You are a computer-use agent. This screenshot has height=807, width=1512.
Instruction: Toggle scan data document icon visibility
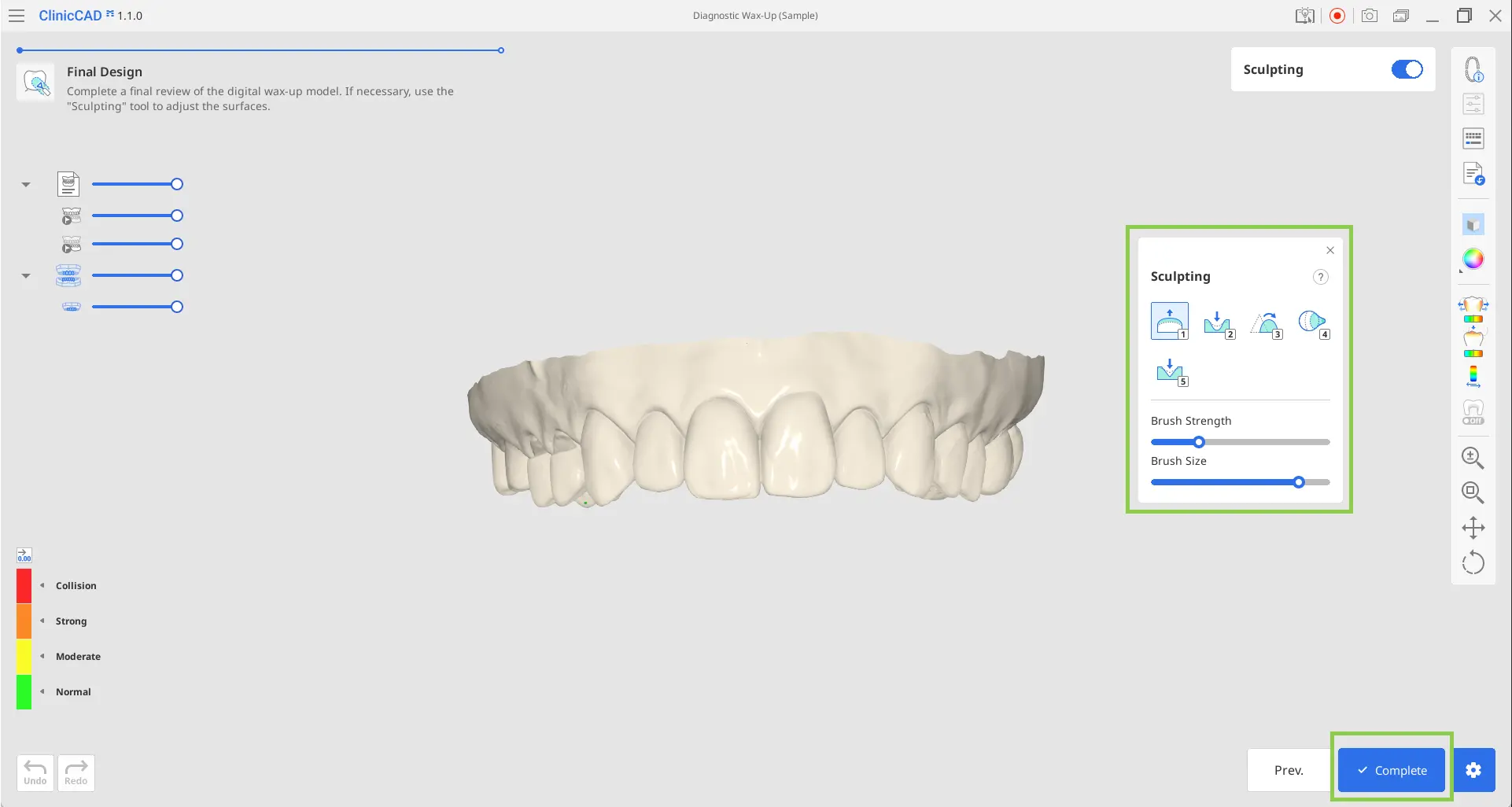coord(68,184)
